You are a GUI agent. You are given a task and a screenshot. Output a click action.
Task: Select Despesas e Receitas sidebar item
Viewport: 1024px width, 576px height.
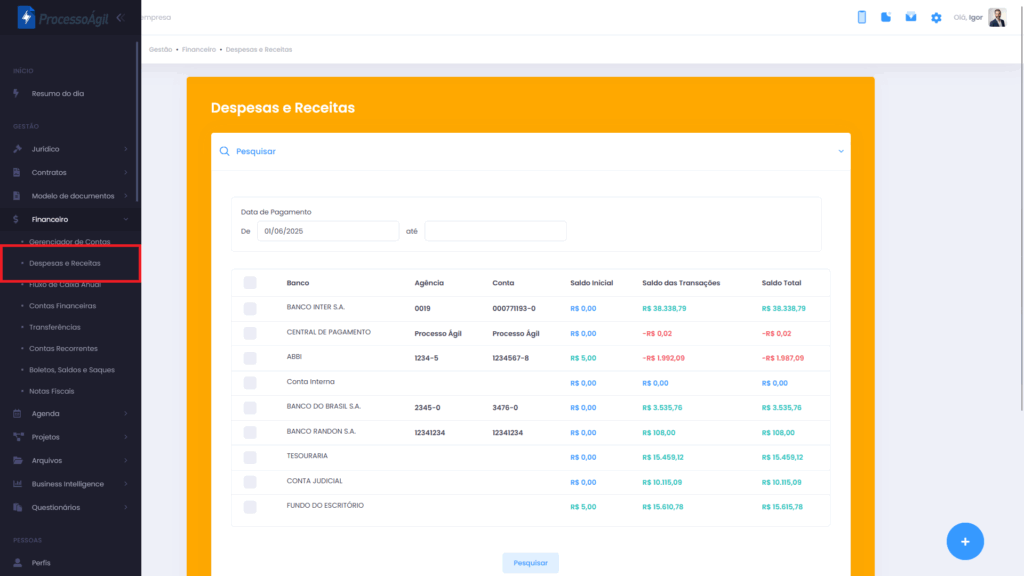coord(65,263)
